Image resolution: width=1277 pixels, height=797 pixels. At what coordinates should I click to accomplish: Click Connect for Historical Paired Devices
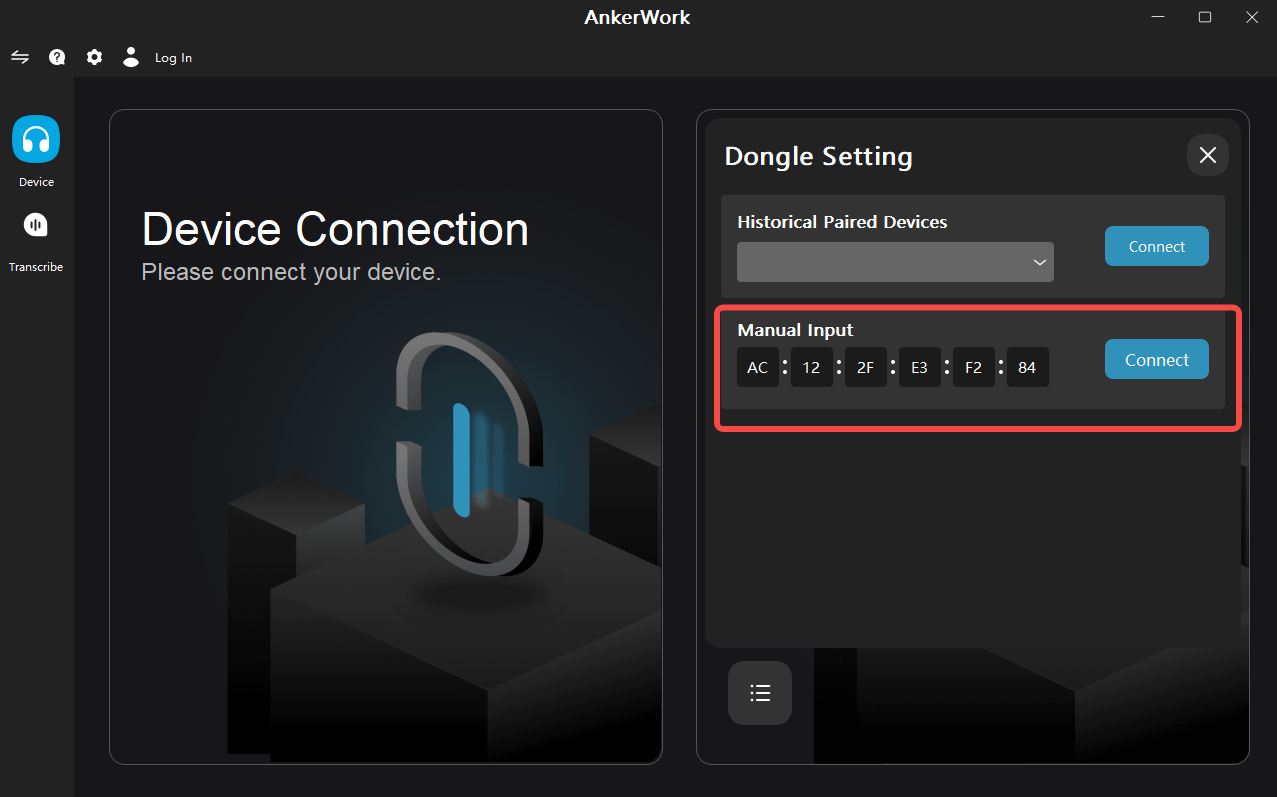tap(1156, 246)
